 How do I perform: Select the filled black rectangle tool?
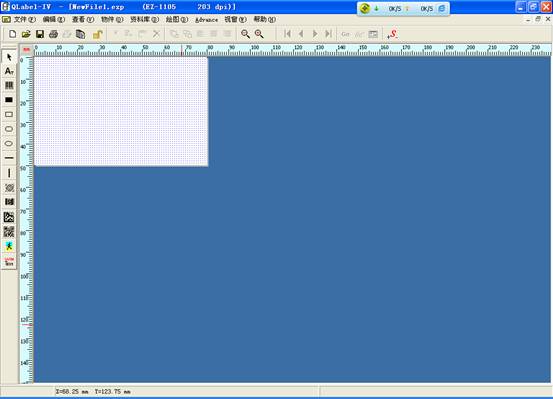(x=9, y=100)
